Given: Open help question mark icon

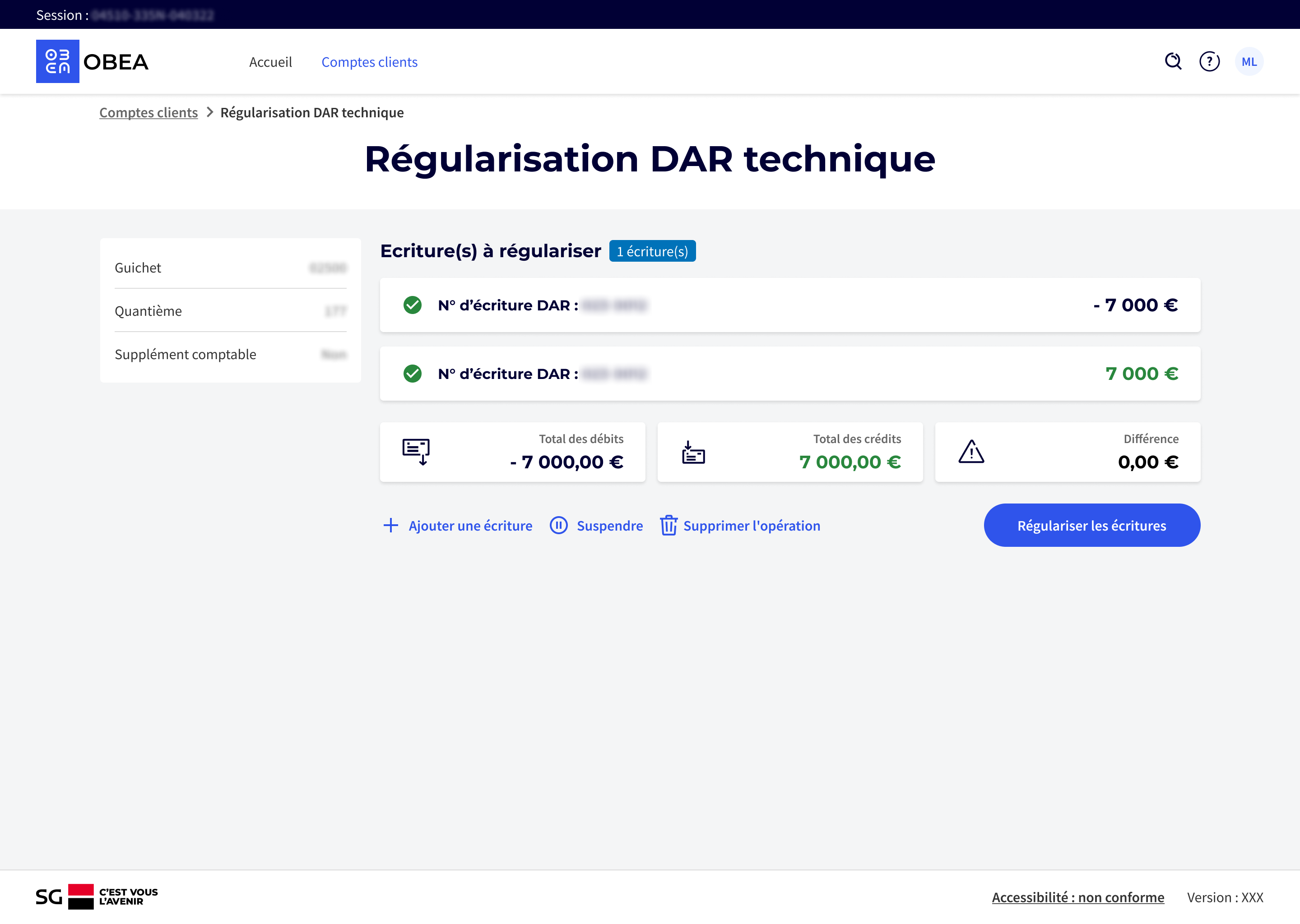Looking at the screenshot, I should click(x=1210, y=61).
